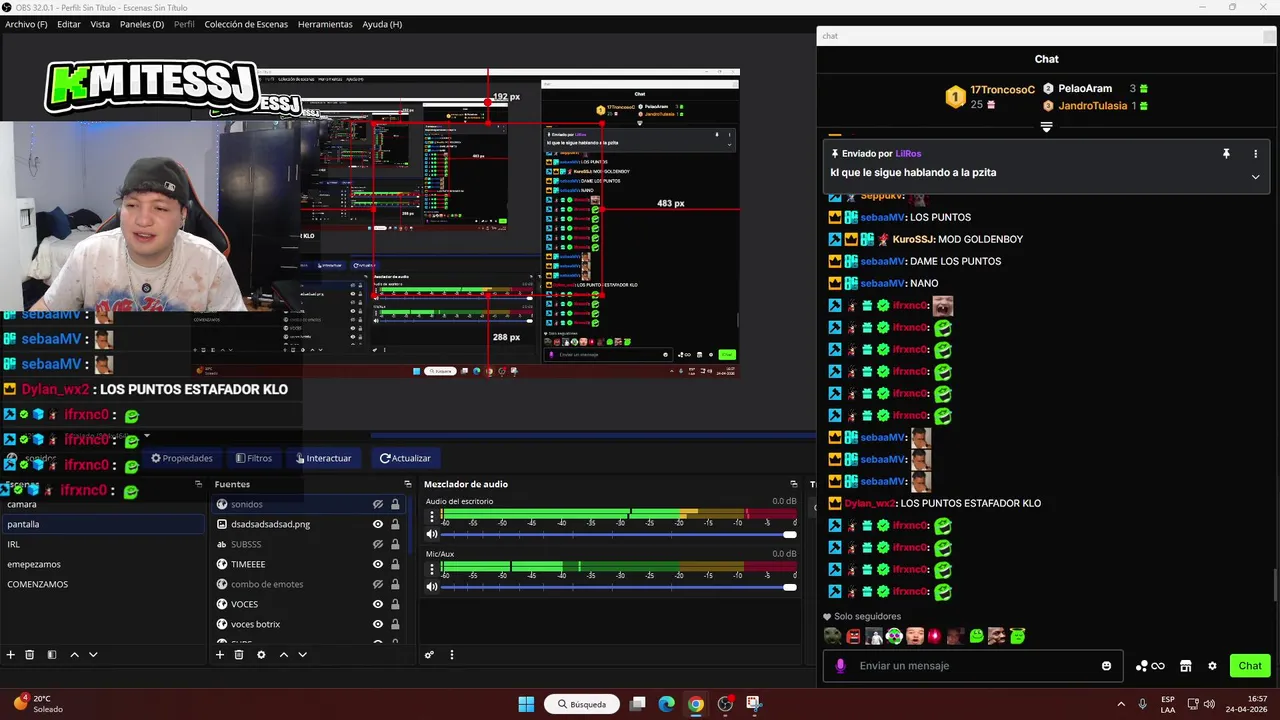
Task: Click the voice microphone icon in chat box
Action: (x=840, y=666)
